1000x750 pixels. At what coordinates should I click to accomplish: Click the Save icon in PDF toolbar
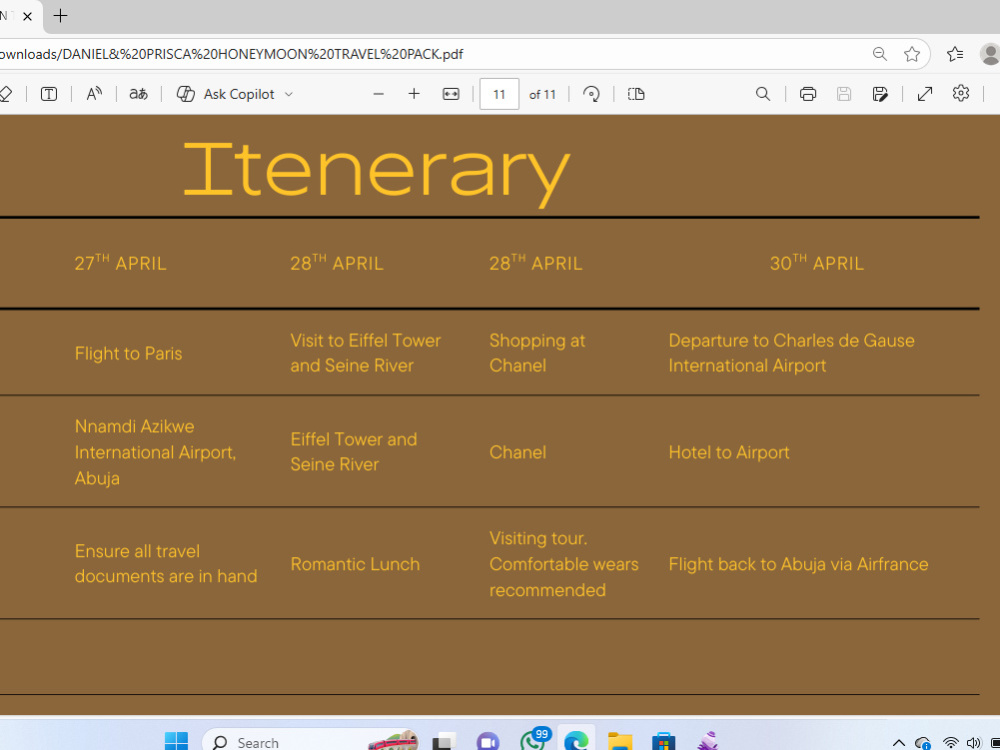click(844, 94)
